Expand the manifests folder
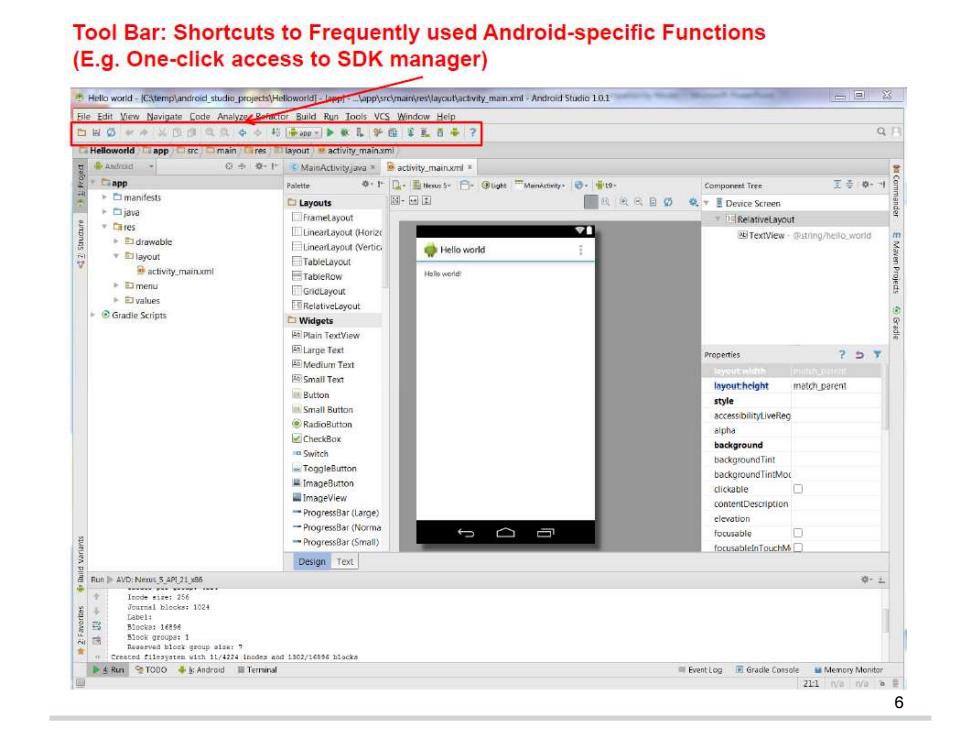980x735 pixels. point(104,197)
